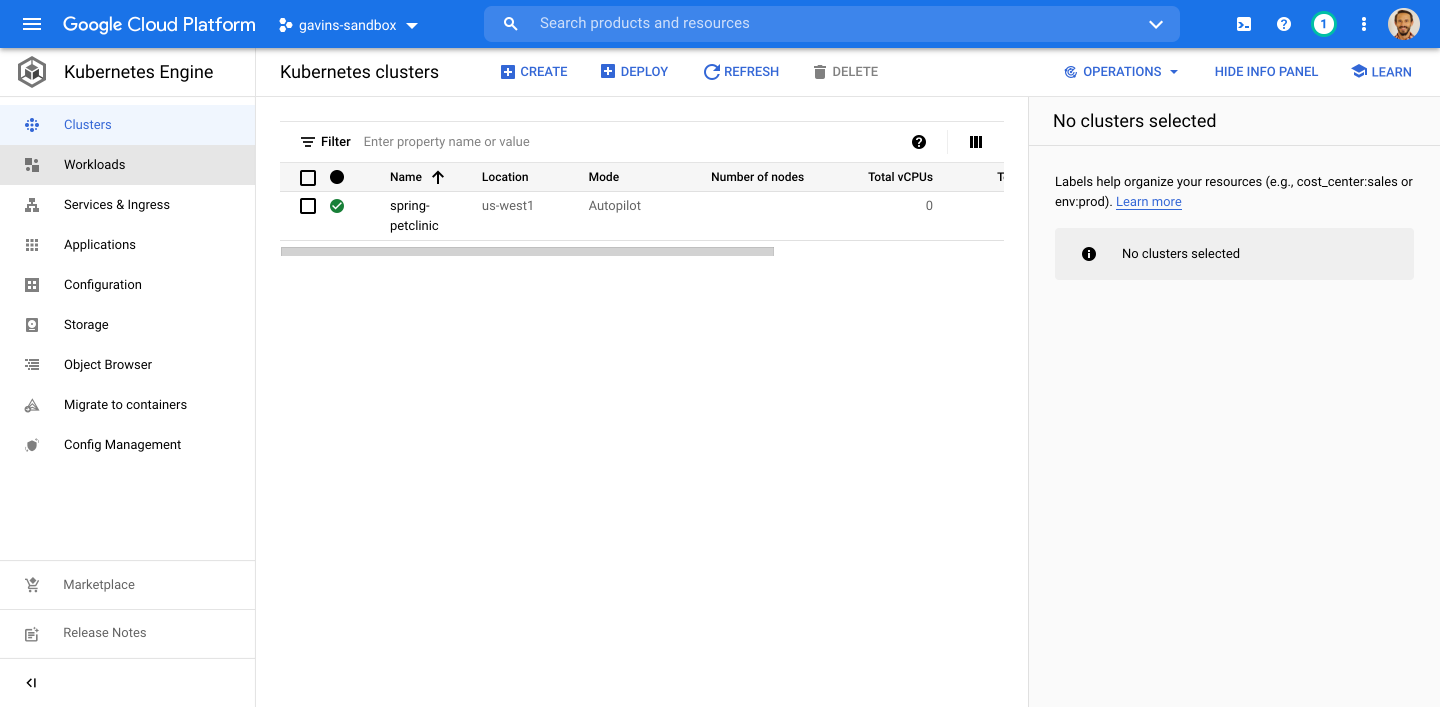Screen dimensions: 1440x707
Task: Open the Learn more labels link
Action: pyautogui.click(x=1148, y=201)
